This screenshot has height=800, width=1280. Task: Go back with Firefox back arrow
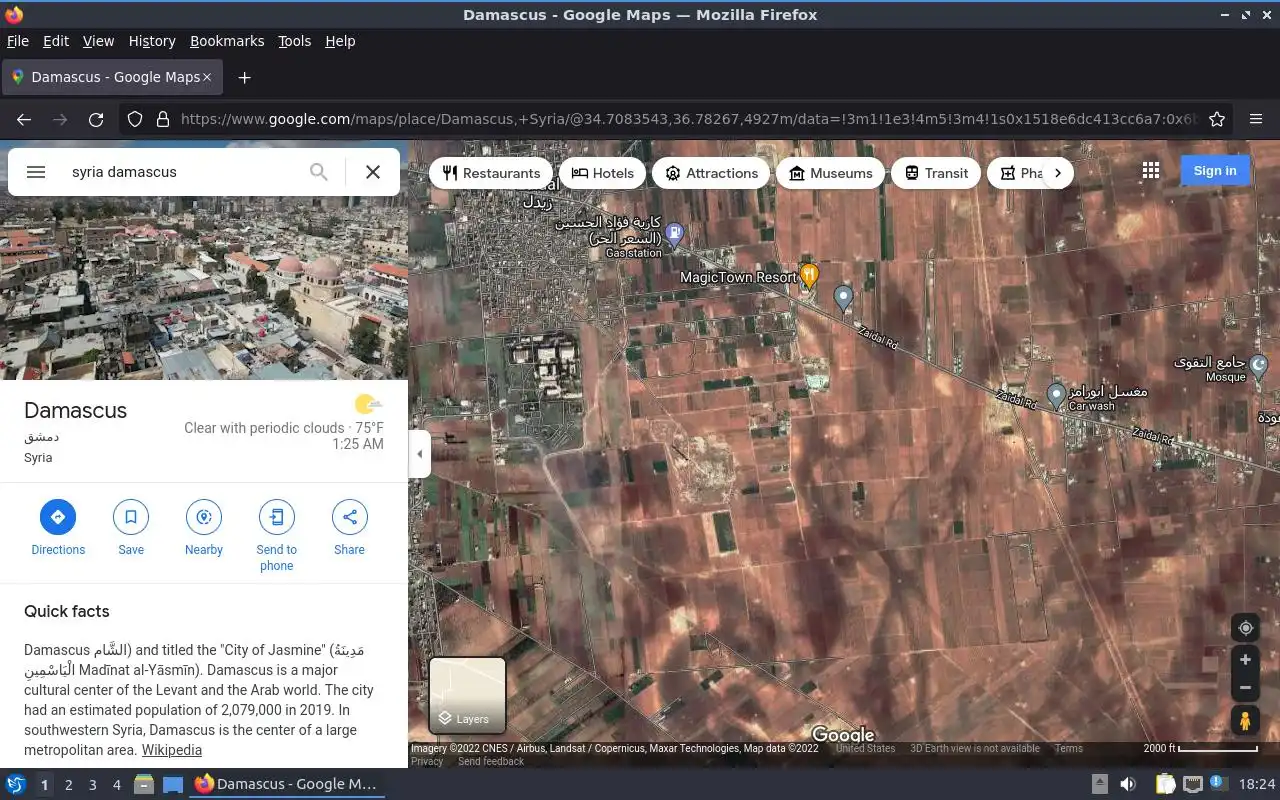[x=24, y=119]
